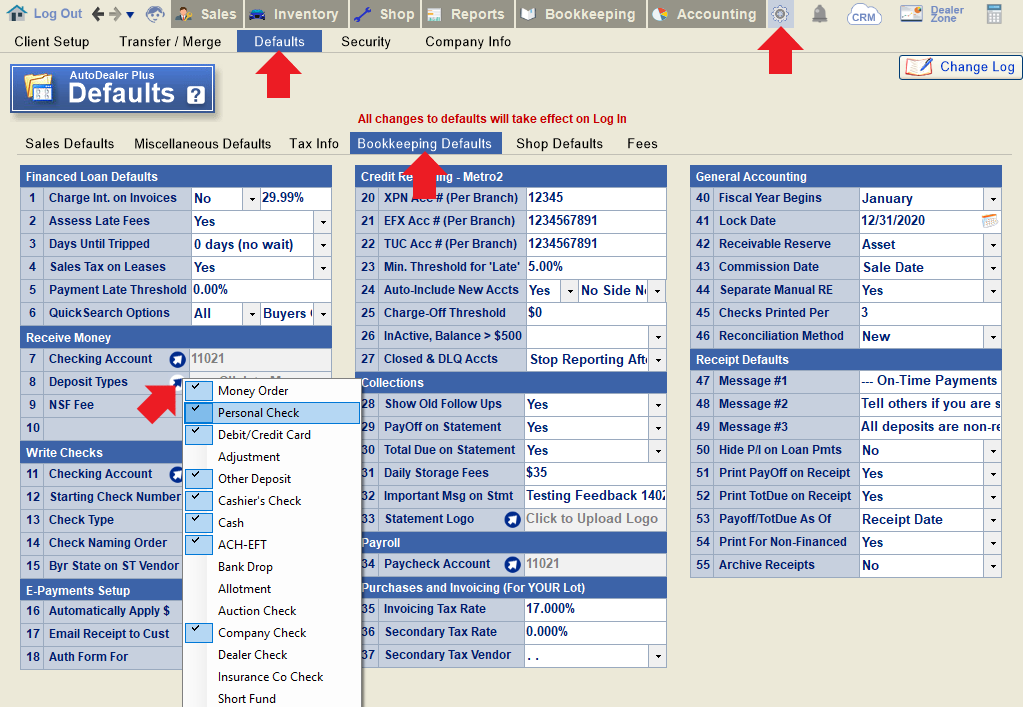This screenshot has height=707, width=1023.
Task: Click the user face icon in top bar
Action: (155, 14)
